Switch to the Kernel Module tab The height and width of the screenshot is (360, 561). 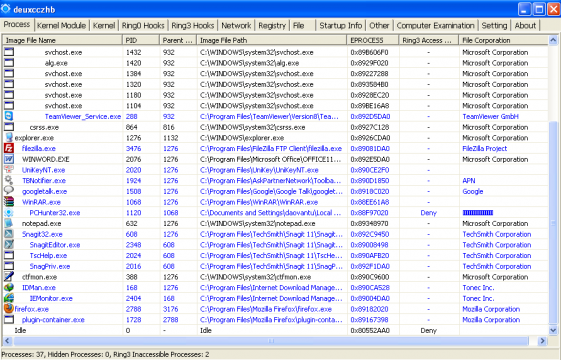point(61,26)
